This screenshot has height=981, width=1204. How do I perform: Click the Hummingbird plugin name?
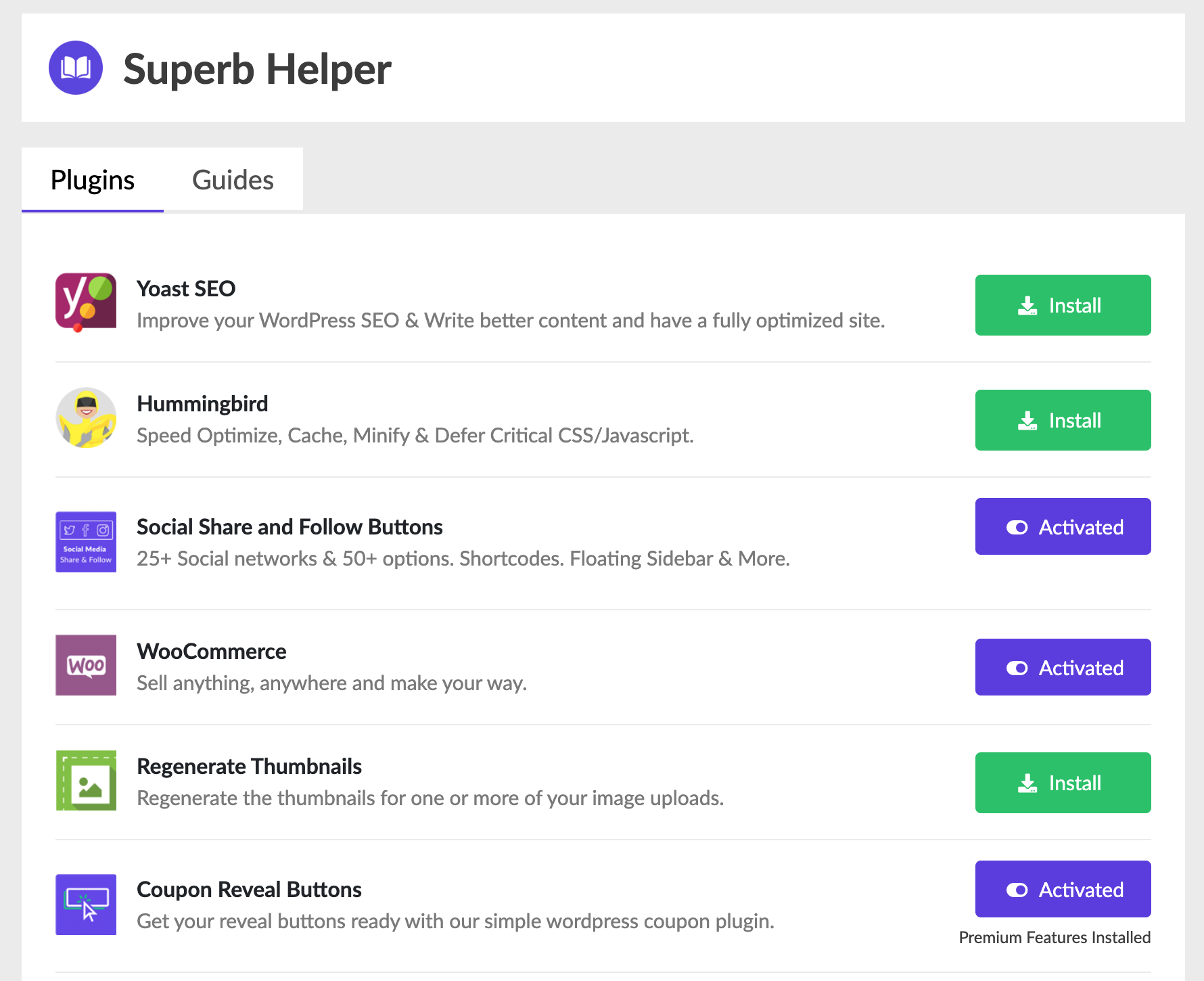[202, 404]
